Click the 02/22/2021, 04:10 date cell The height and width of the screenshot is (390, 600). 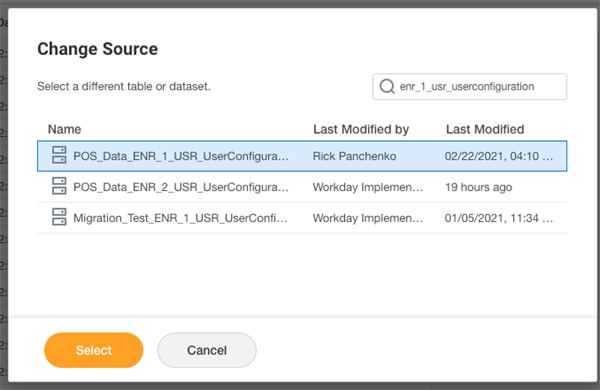coord(499,156)
